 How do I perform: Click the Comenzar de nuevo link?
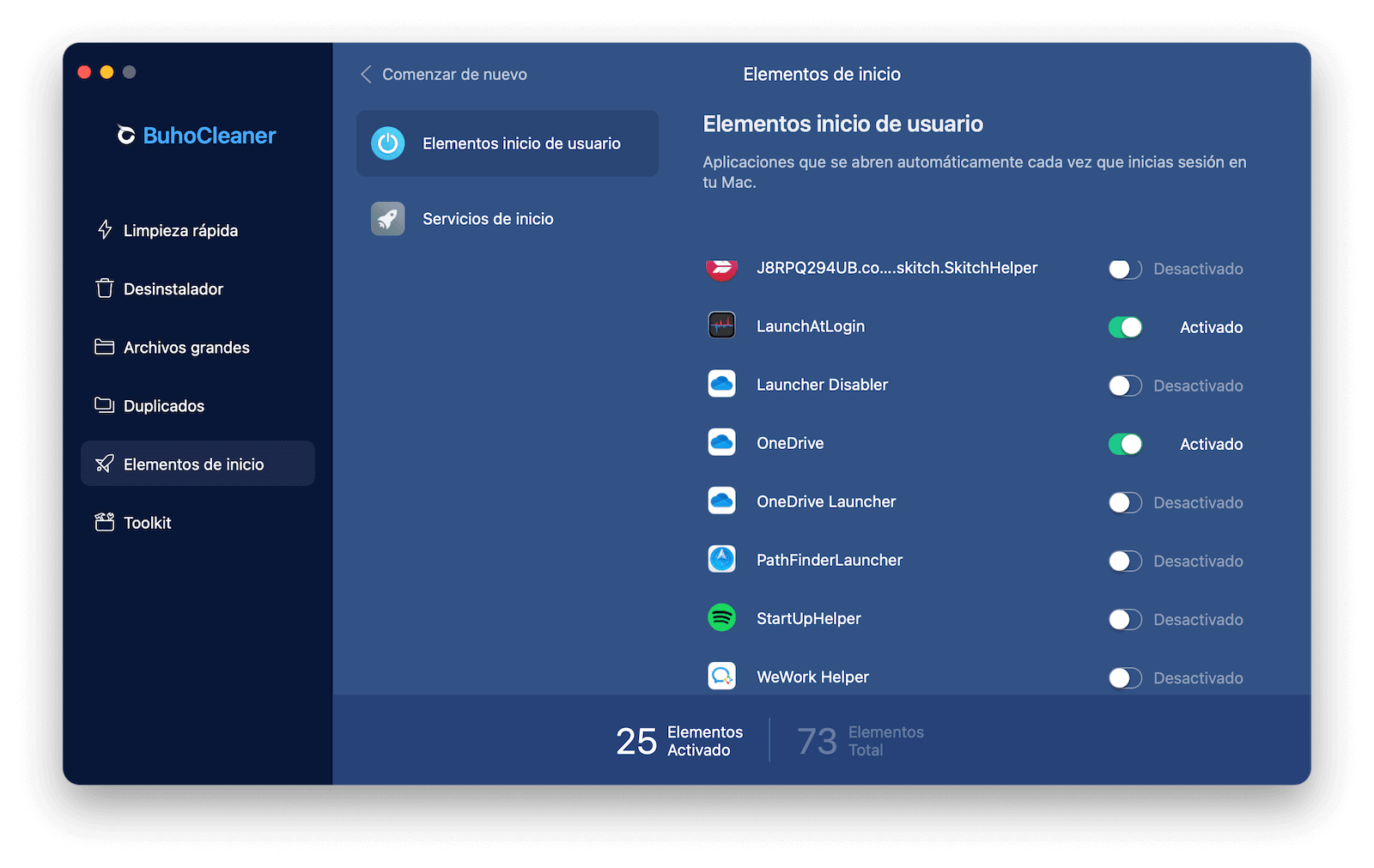[x=454, y=75]
